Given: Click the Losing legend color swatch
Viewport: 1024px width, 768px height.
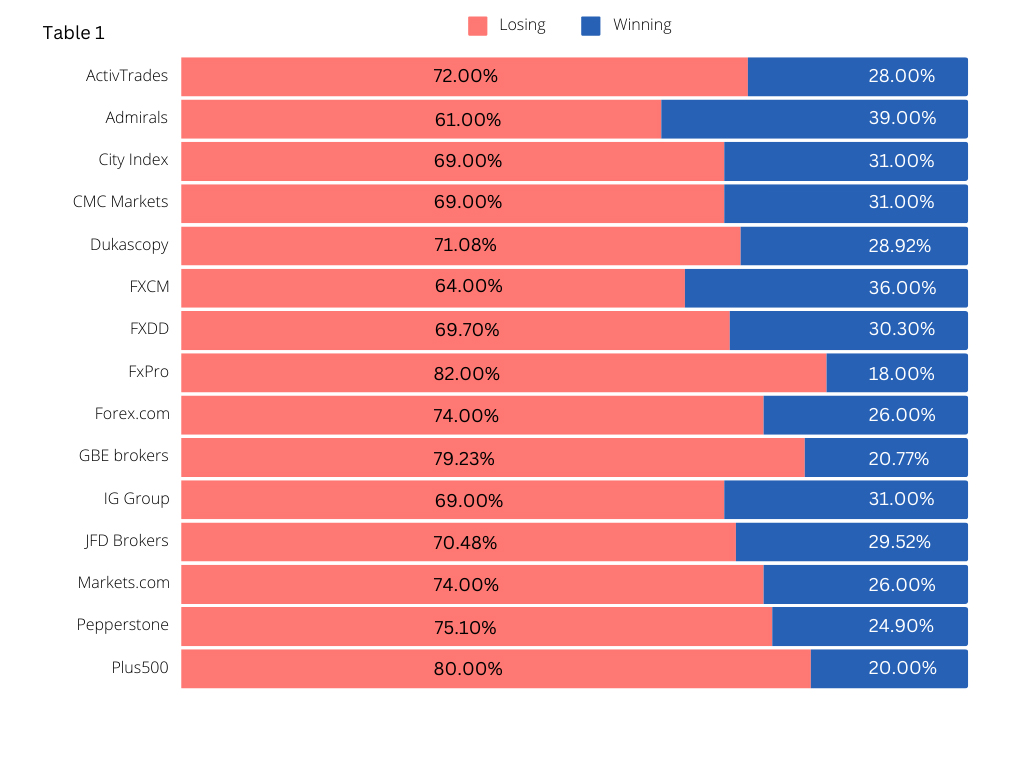Looking at the screenshot, I should pos(477,26).
